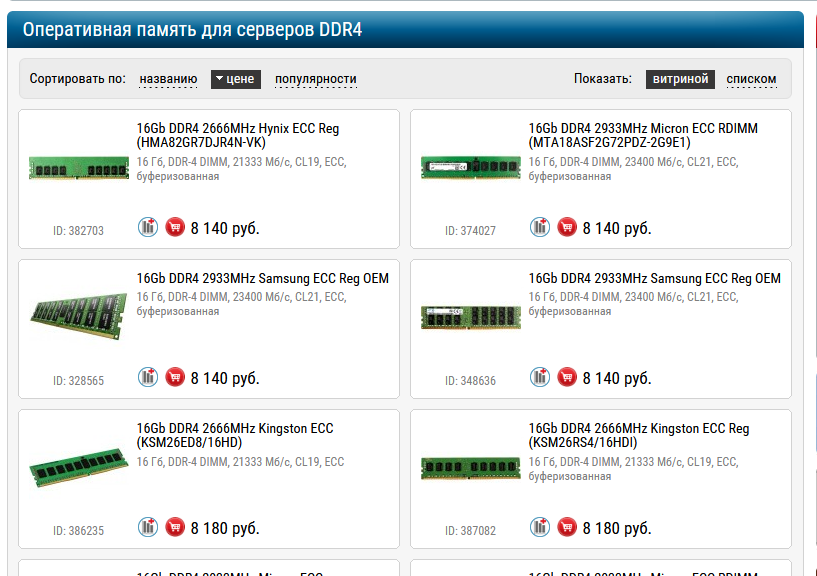Screen dimensions: 817x576
Task: Sort products by популярности
Action: click(316, 79)
